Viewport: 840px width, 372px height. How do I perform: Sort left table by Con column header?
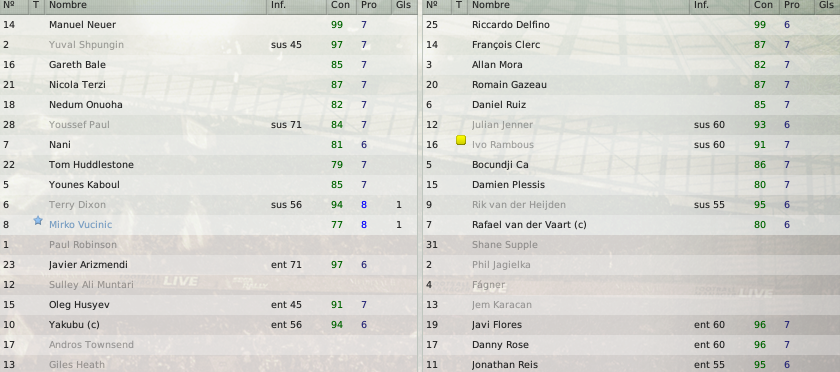(340, 5)
